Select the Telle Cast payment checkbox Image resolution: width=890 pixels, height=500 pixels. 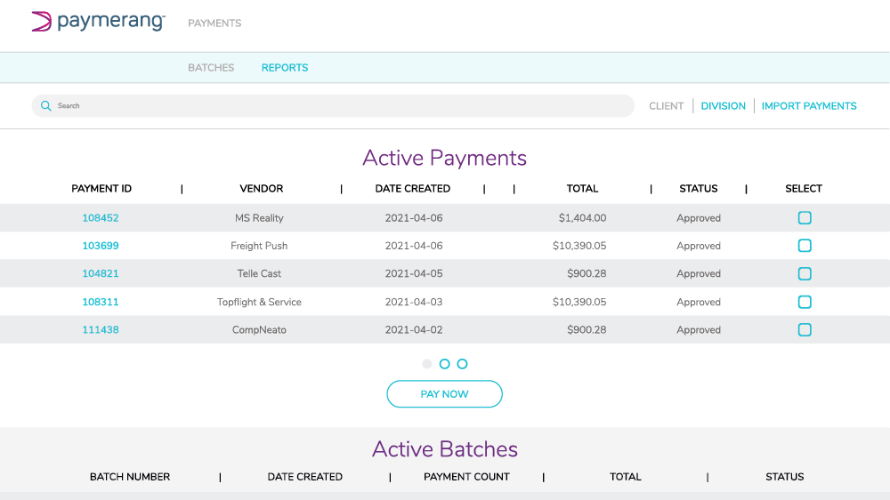point(804,274)
